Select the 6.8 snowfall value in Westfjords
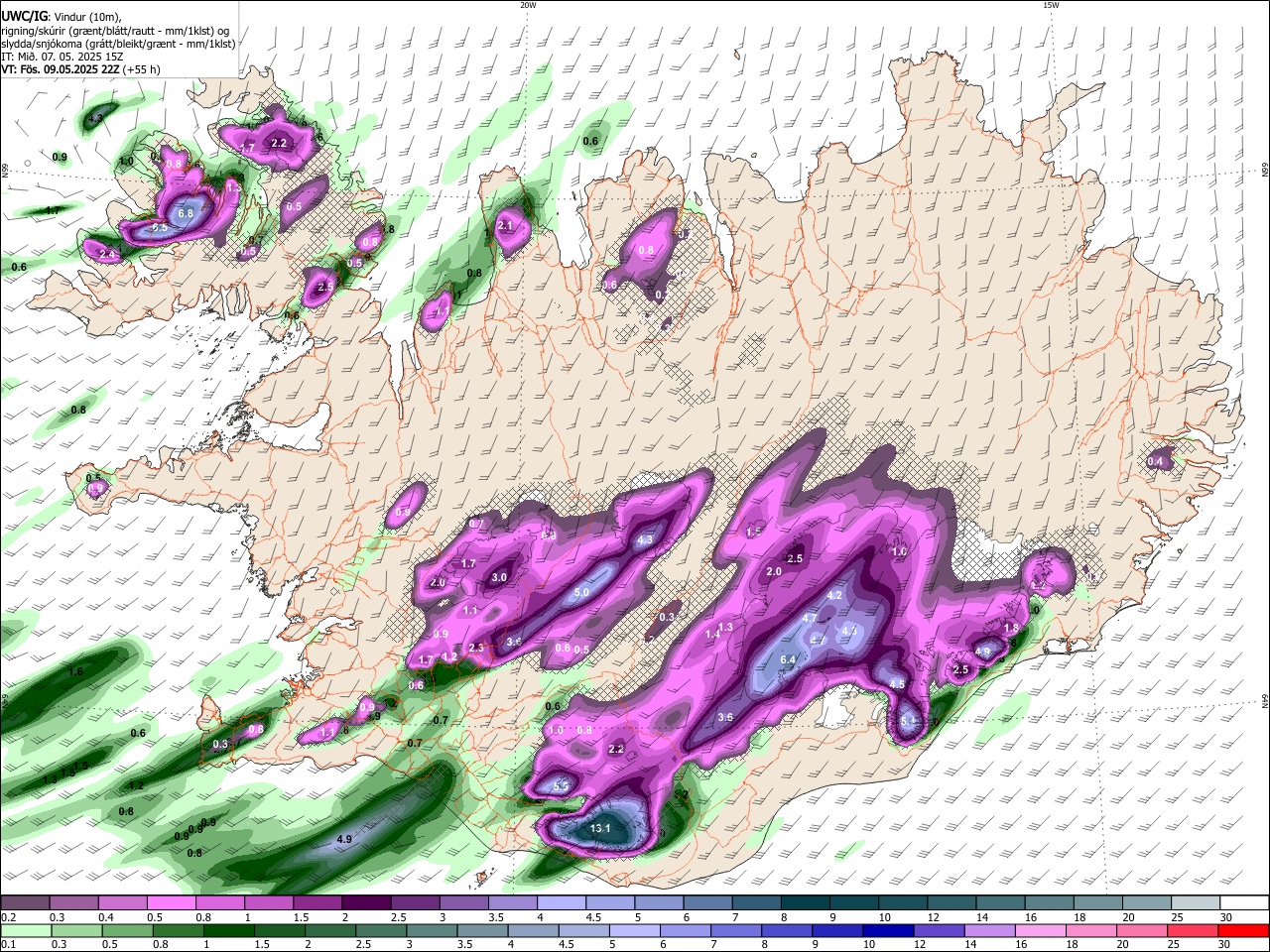Screen dimensions: 1270x952 [x=186, y=213]
